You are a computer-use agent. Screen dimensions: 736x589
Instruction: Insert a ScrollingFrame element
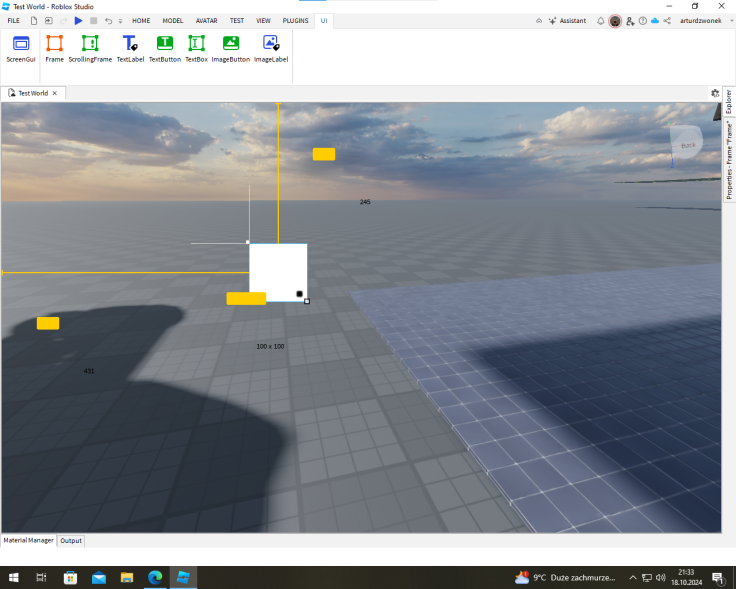click(90, 49)
